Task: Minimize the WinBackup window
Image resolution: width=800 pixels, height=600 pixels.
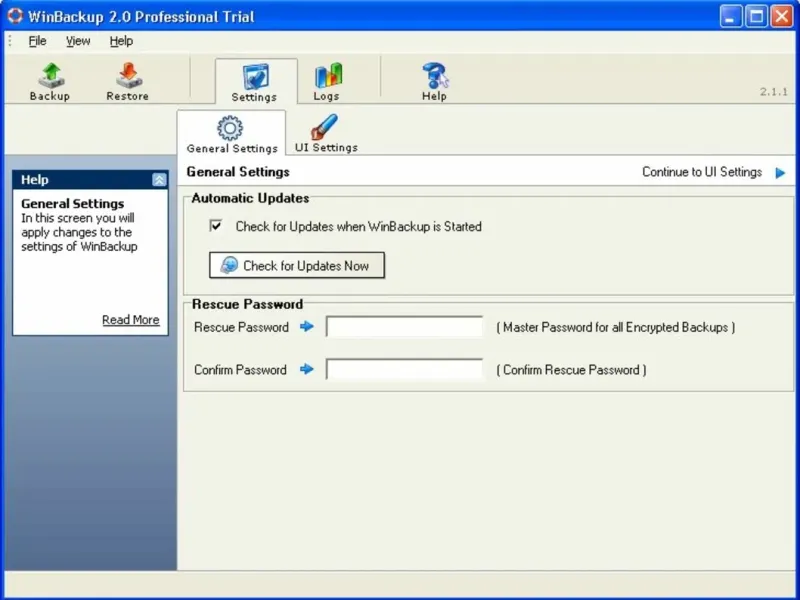Action: [730, 16]
